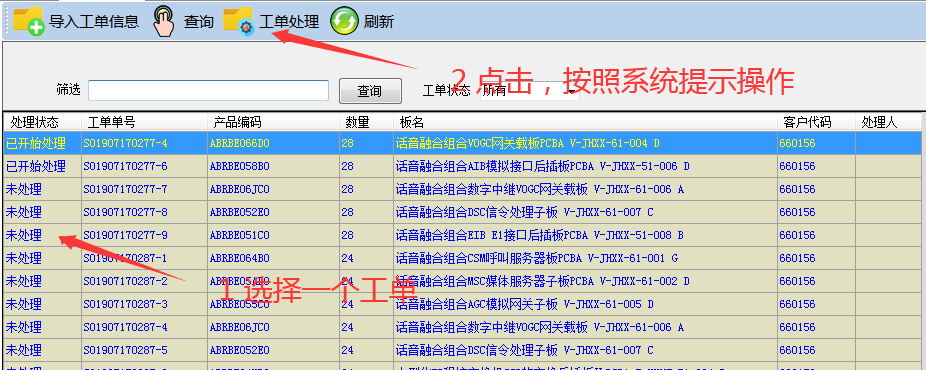The width and height of the screenshot is (926, 370).
Task: Click the 导入工单信息 toolbar label
Action: coord(94,22)
